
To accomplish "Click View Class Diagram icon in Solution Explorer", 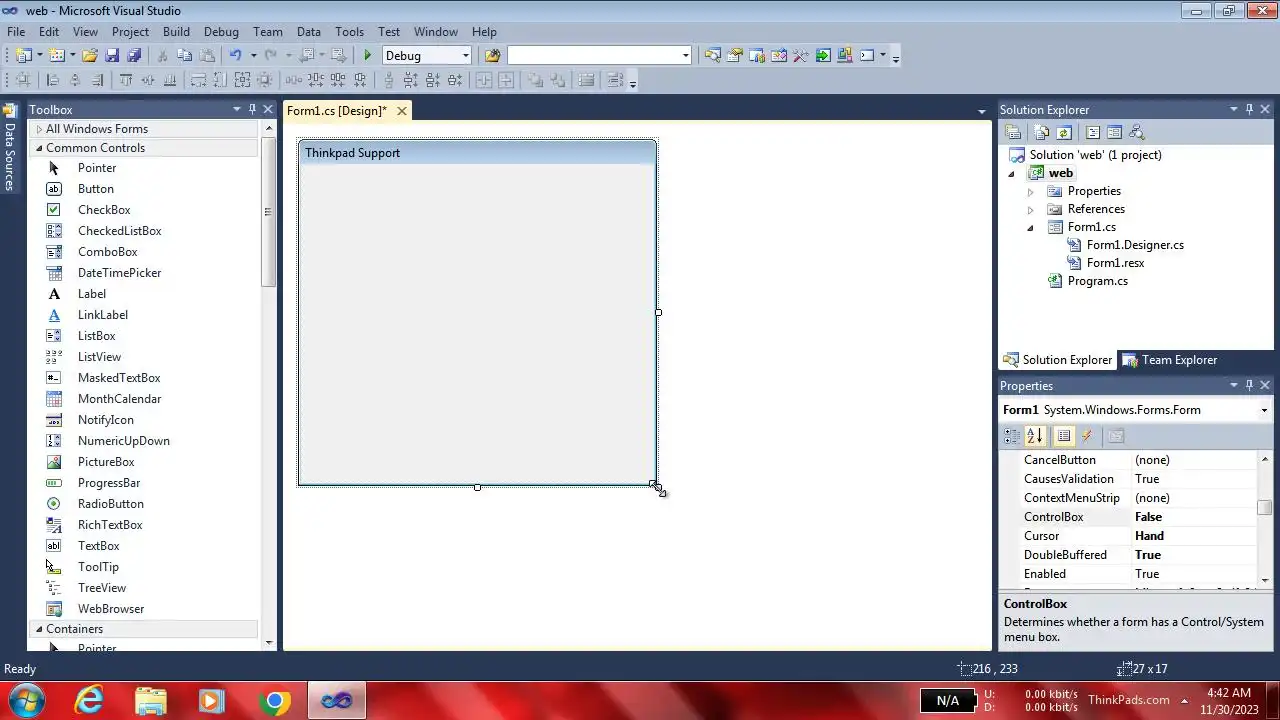I will [x=1136, y=132].
